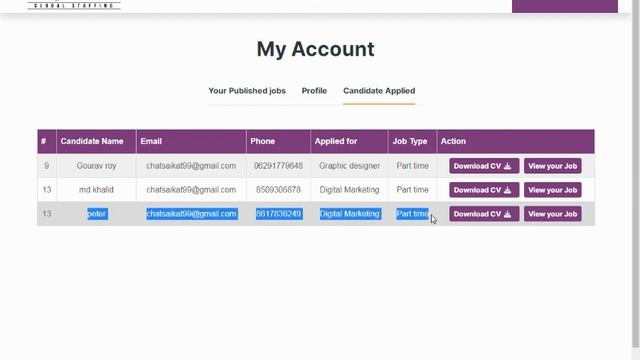View your Job for peter
This screenshot has width=640, height=360.
coord(553,214)
